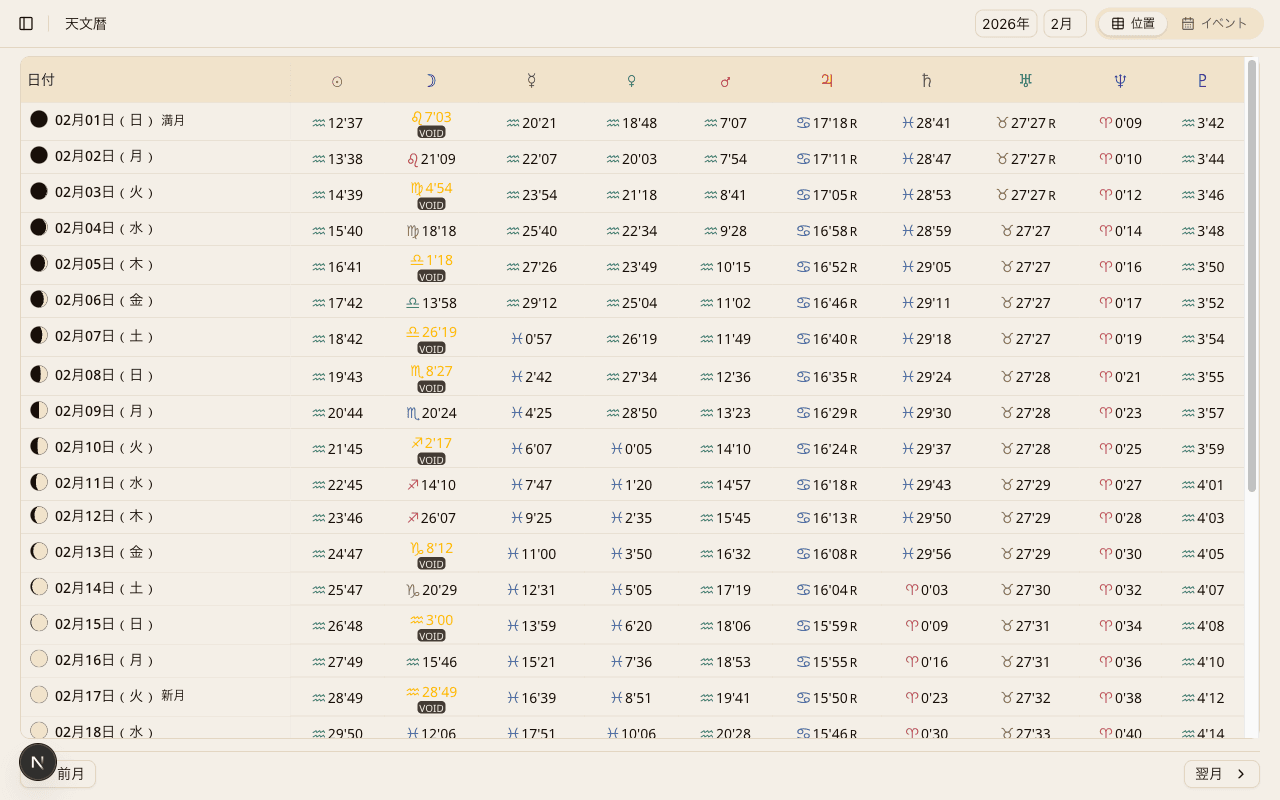Click the Mercury symbol column header

(x=532, y=81)
